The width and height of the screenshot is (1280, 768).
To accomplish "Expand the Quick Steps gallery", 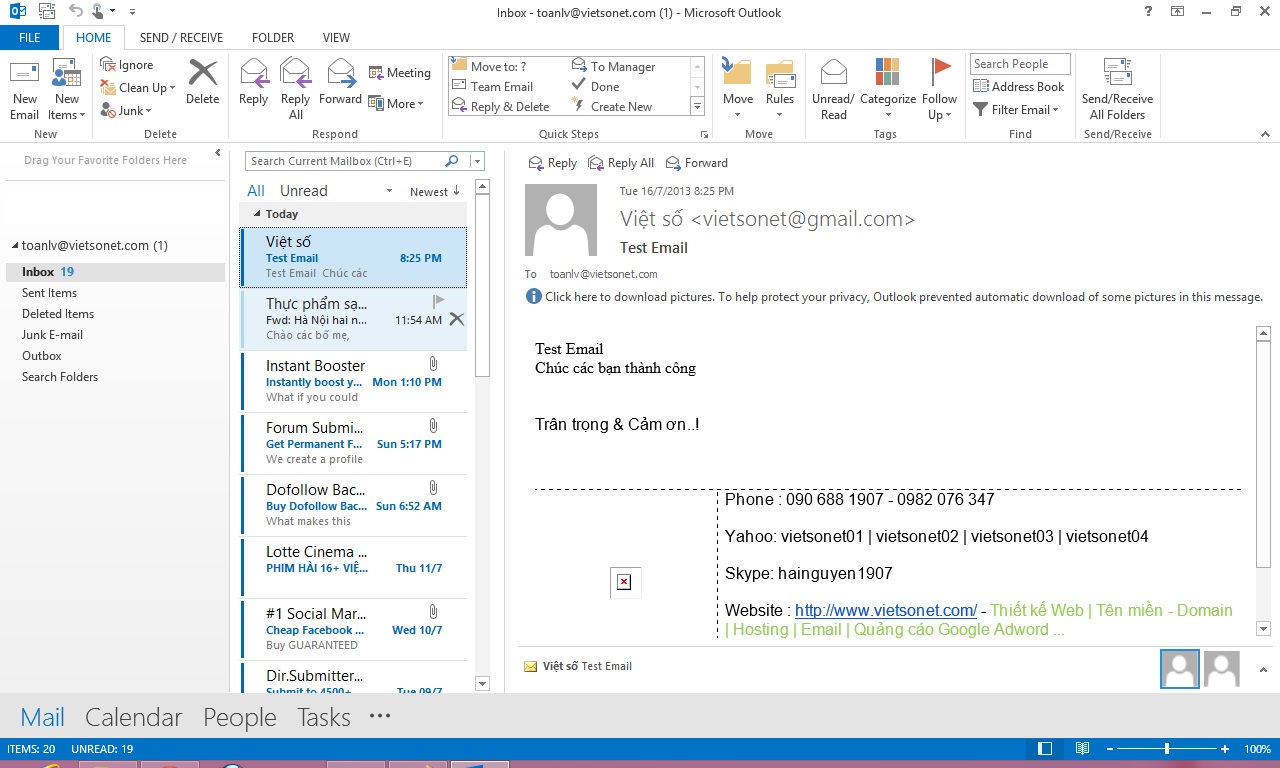I will 697,107.
